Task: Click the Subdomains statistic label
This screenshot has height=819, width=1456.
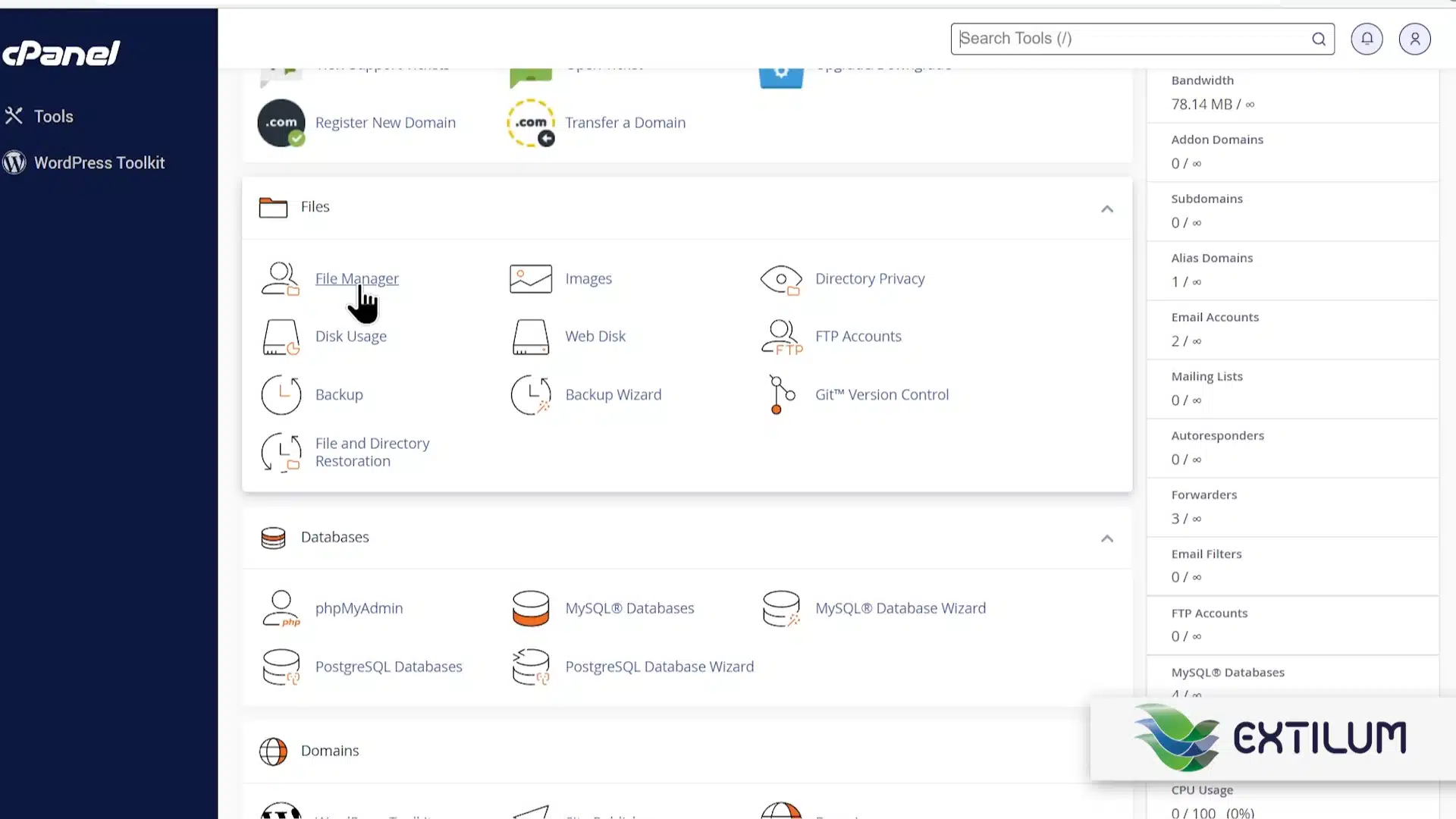Action: (1207, 199)
